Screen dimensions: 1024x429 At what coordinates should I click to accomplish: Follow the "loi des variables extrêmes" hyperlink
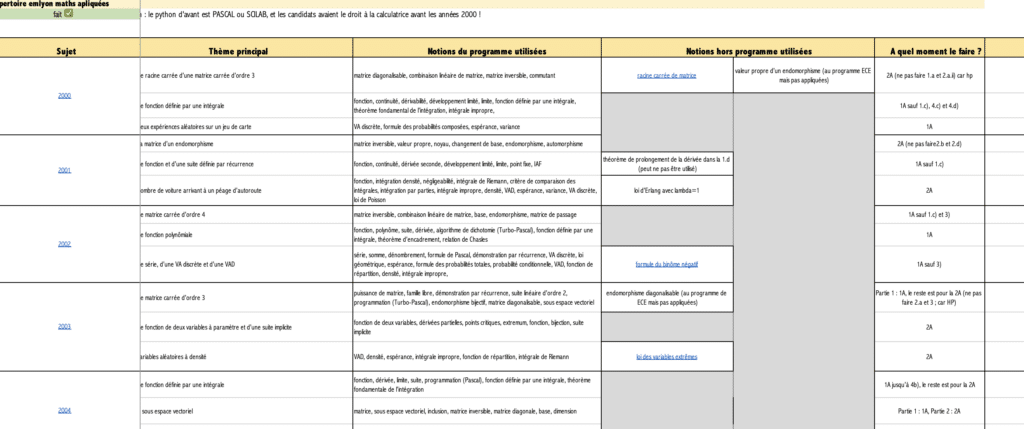(666, 357)
